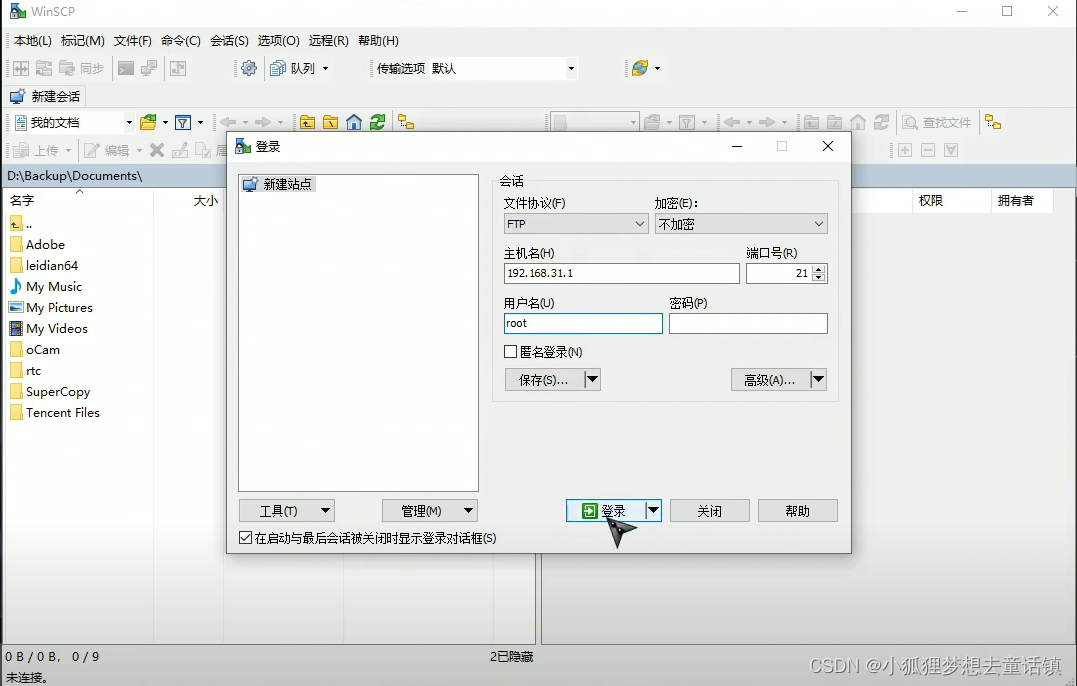Click the remote unselect files minus icon
1077x686 pixels.
[x=928, y=150]
